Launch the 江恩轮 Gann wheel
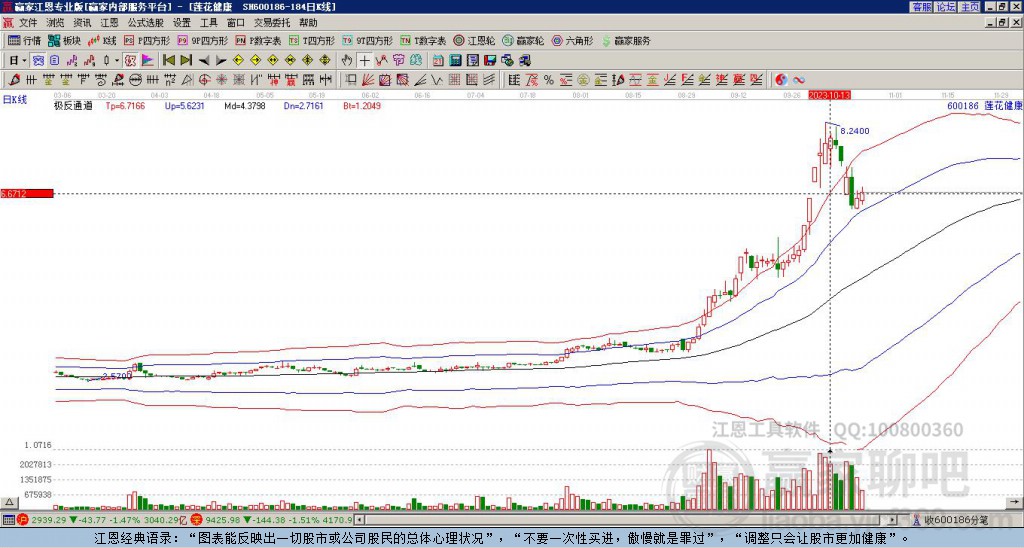The height and width of the screenshot is (548, 1024). click(x=475, y=40)
